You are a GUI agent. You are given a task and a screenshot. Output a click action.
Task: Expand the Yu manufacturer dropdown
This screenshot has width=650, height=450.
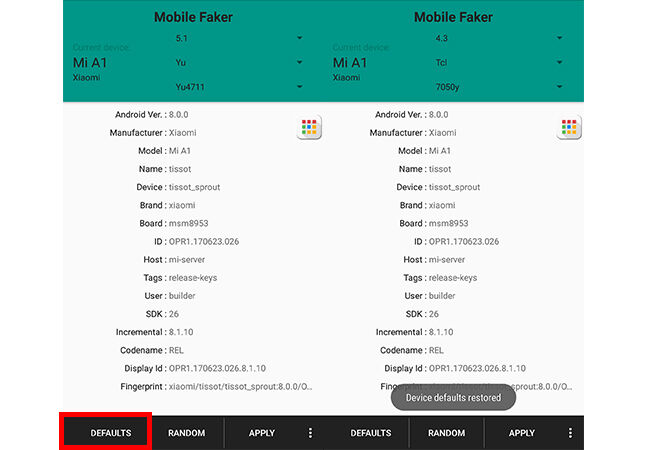coord(239,63)
